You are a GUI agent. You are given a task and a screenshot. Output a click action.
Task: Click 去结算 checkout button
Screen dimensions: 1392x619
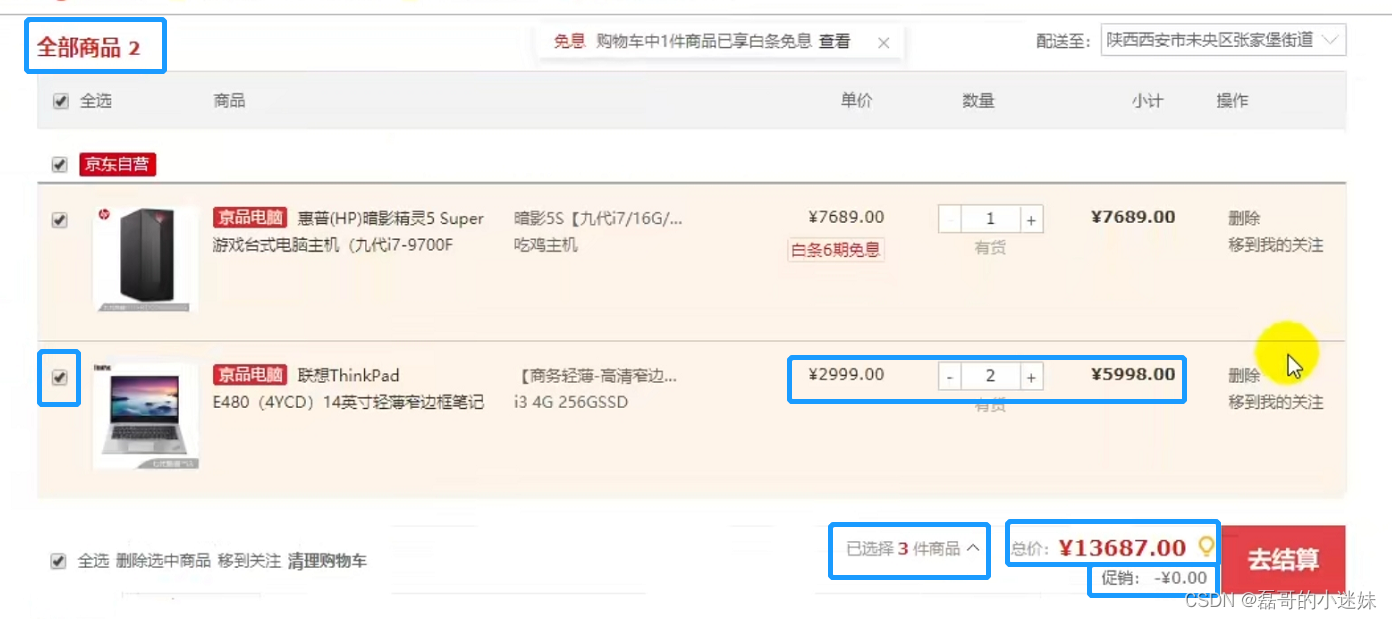coord(1284,560)
